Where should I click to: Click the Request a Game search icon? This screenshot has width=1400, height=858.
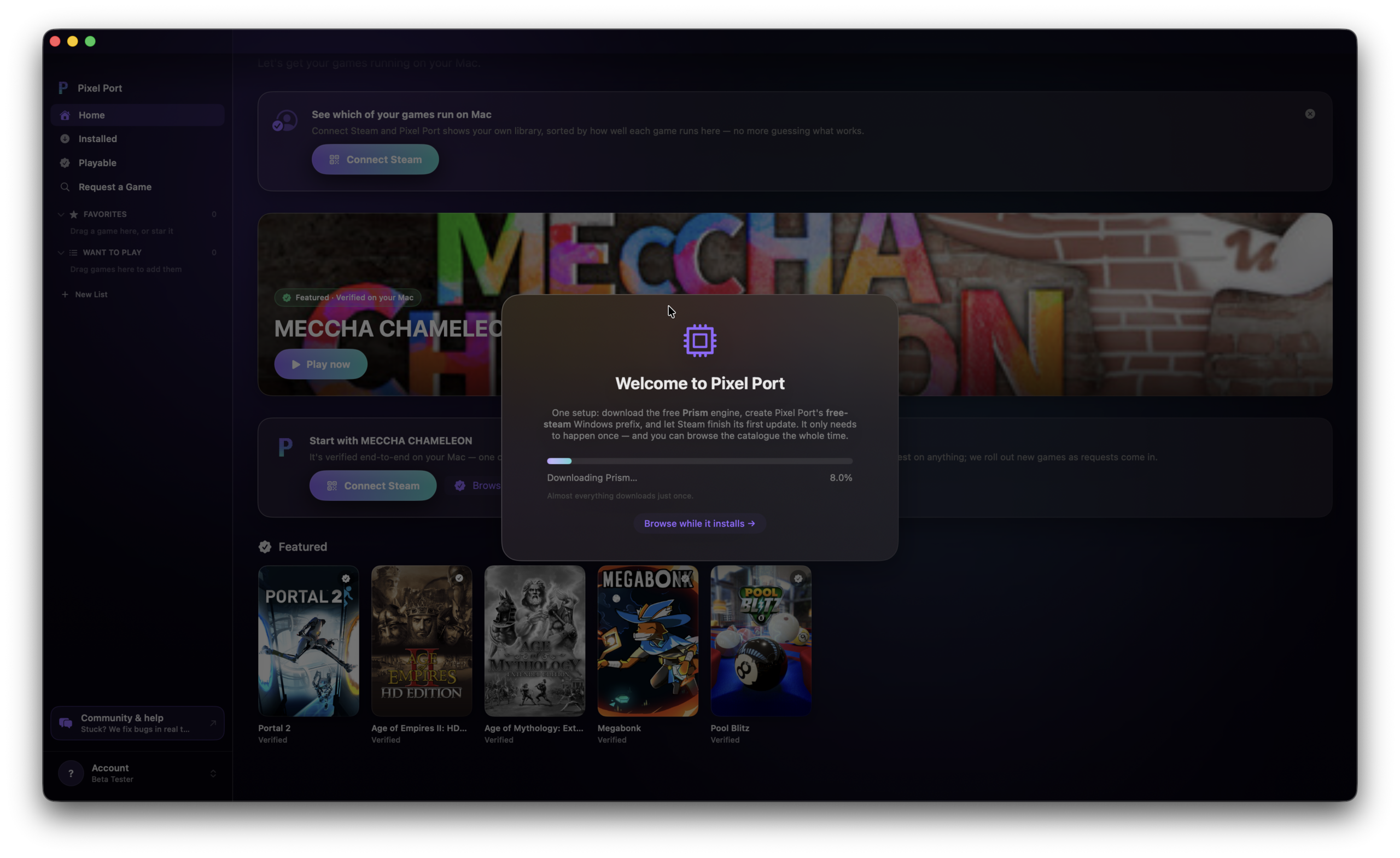click(x=65, y=187)
